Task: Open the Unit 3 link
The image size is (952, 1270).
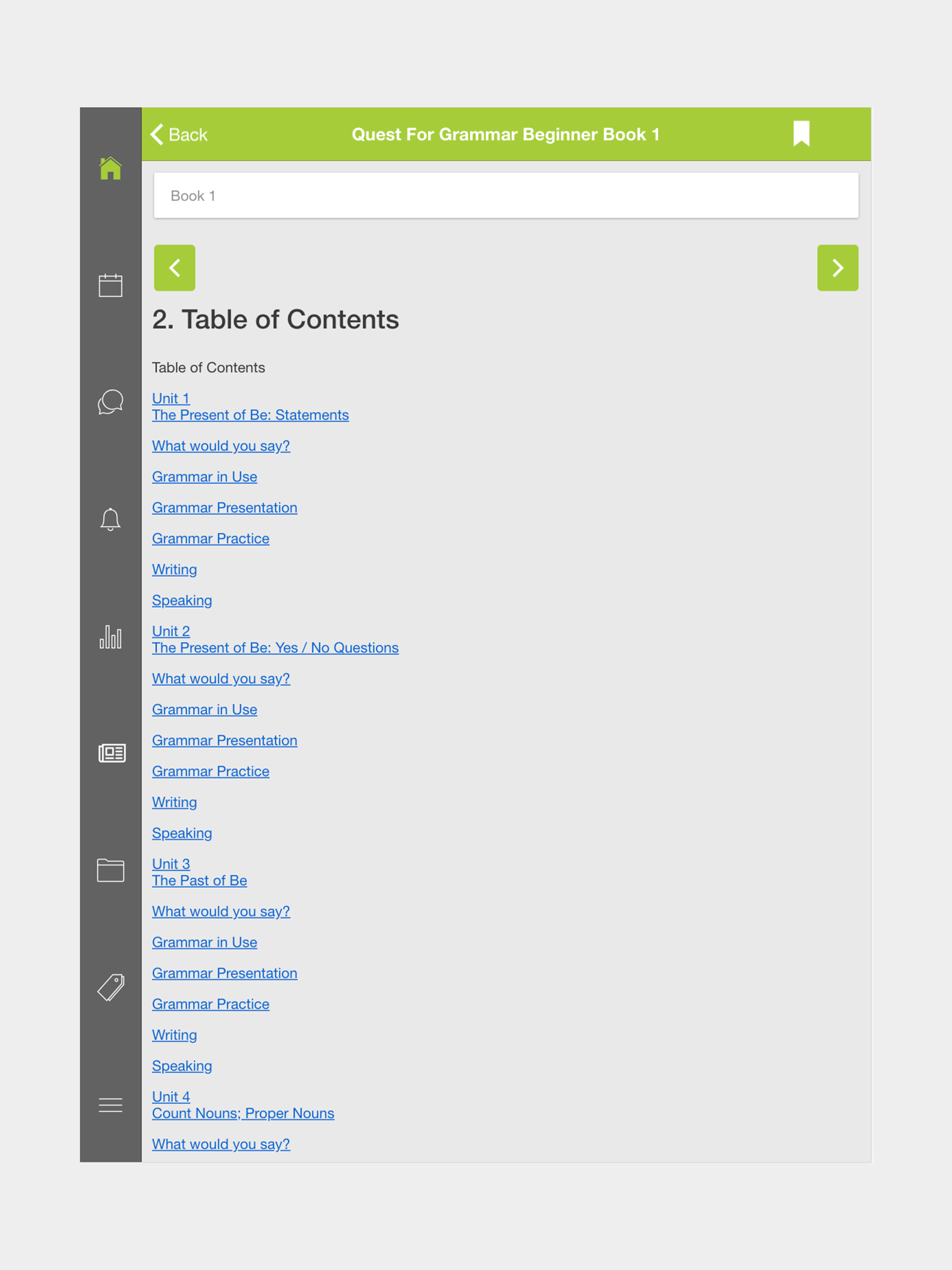Action: click(171, 864)
